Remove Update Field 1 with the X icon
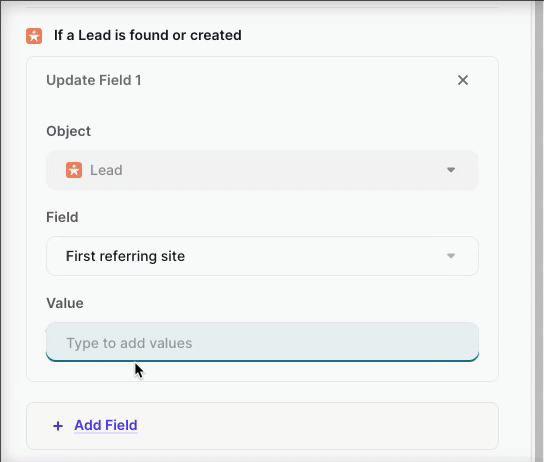544x462 pixels. pos(463,80)
